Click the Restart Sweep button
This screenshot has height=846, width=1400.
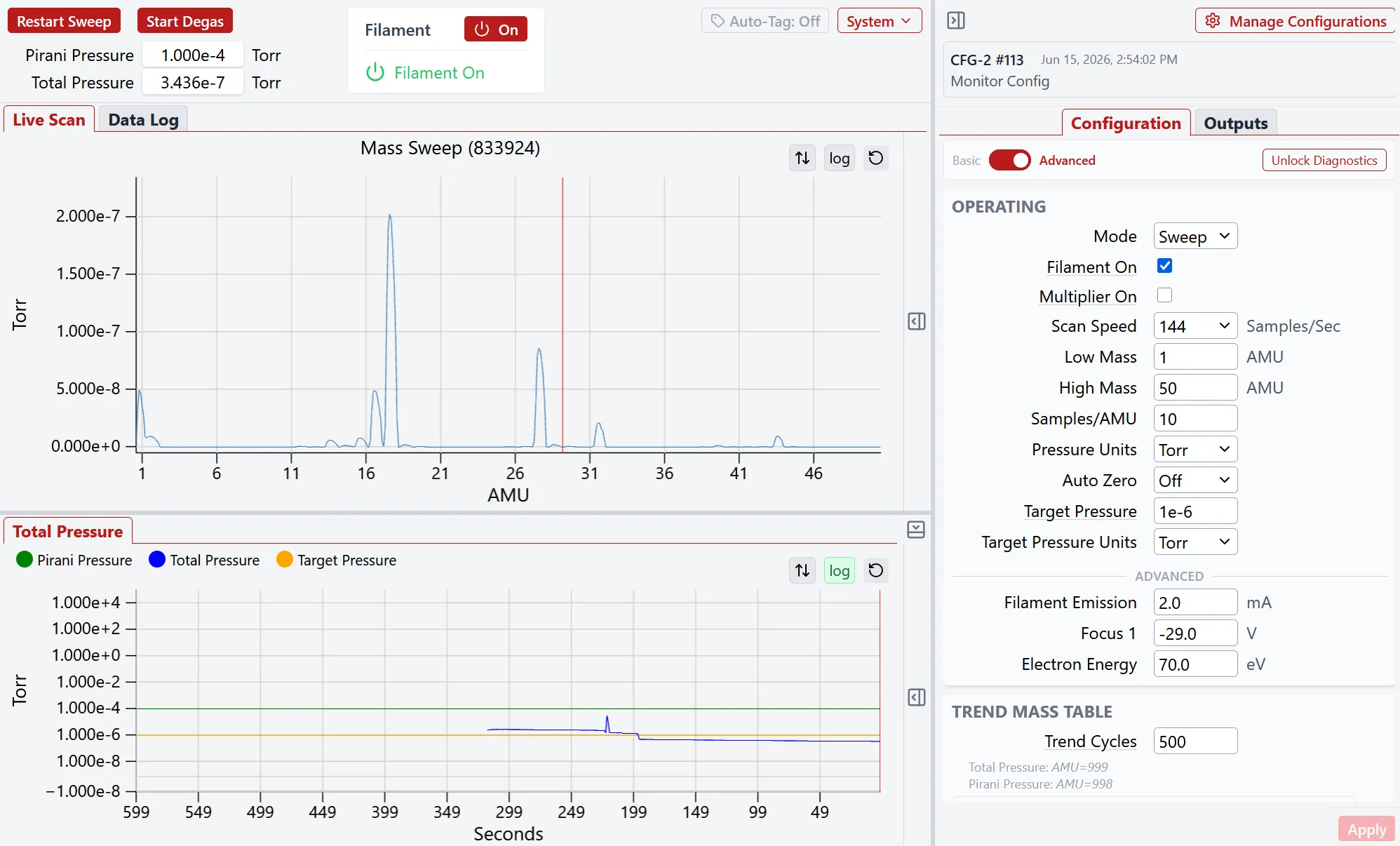coord(64,21)
